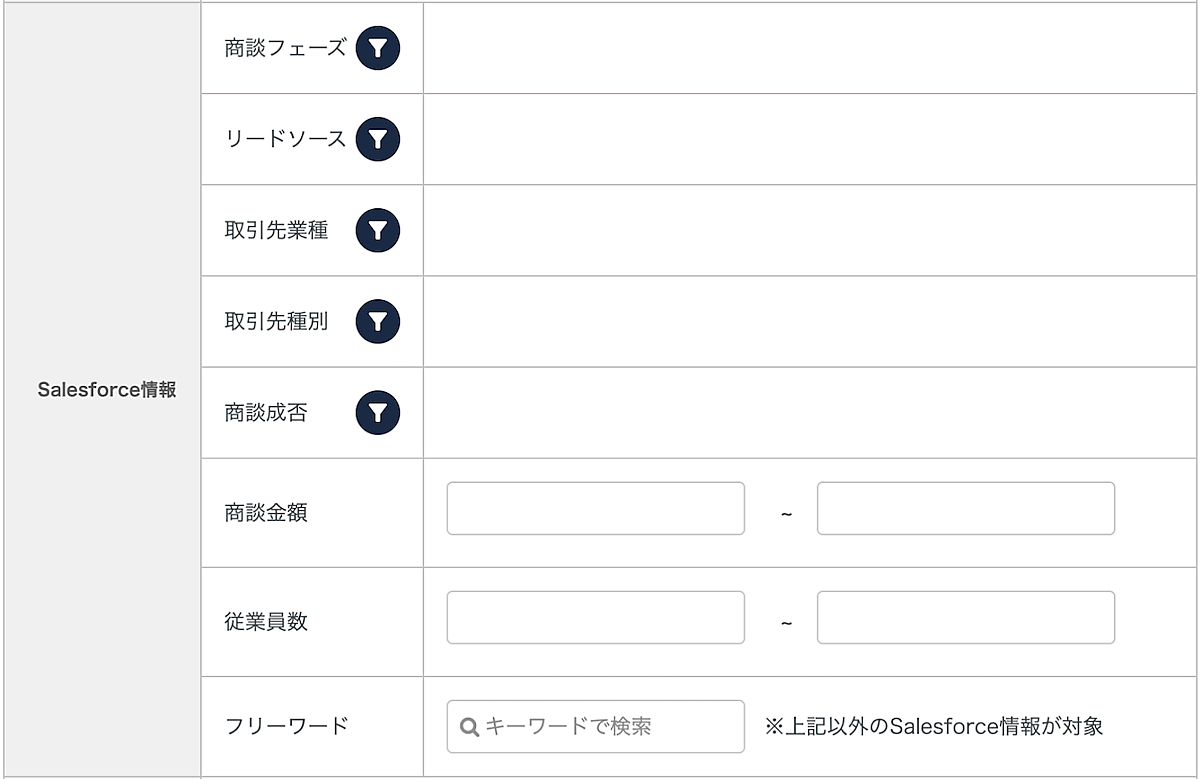Select the リードソース label text
Viewport: 1200px width, 779px height.
point(285,140)
